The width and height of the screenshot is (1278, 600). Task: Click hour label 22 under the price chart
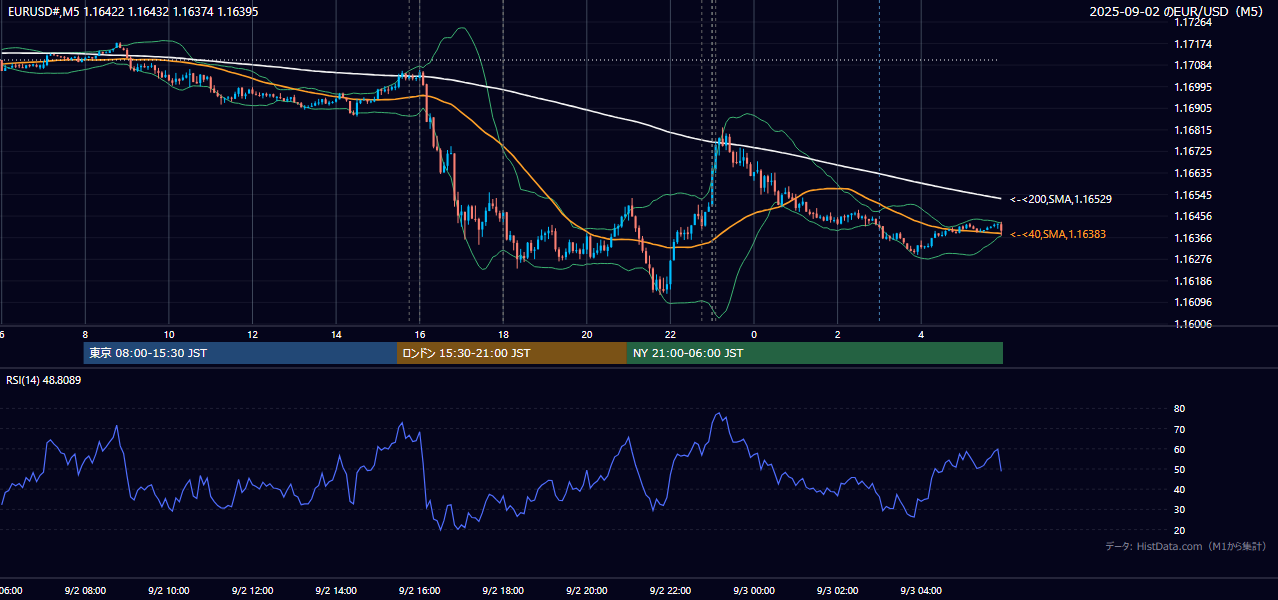[670, 334]
